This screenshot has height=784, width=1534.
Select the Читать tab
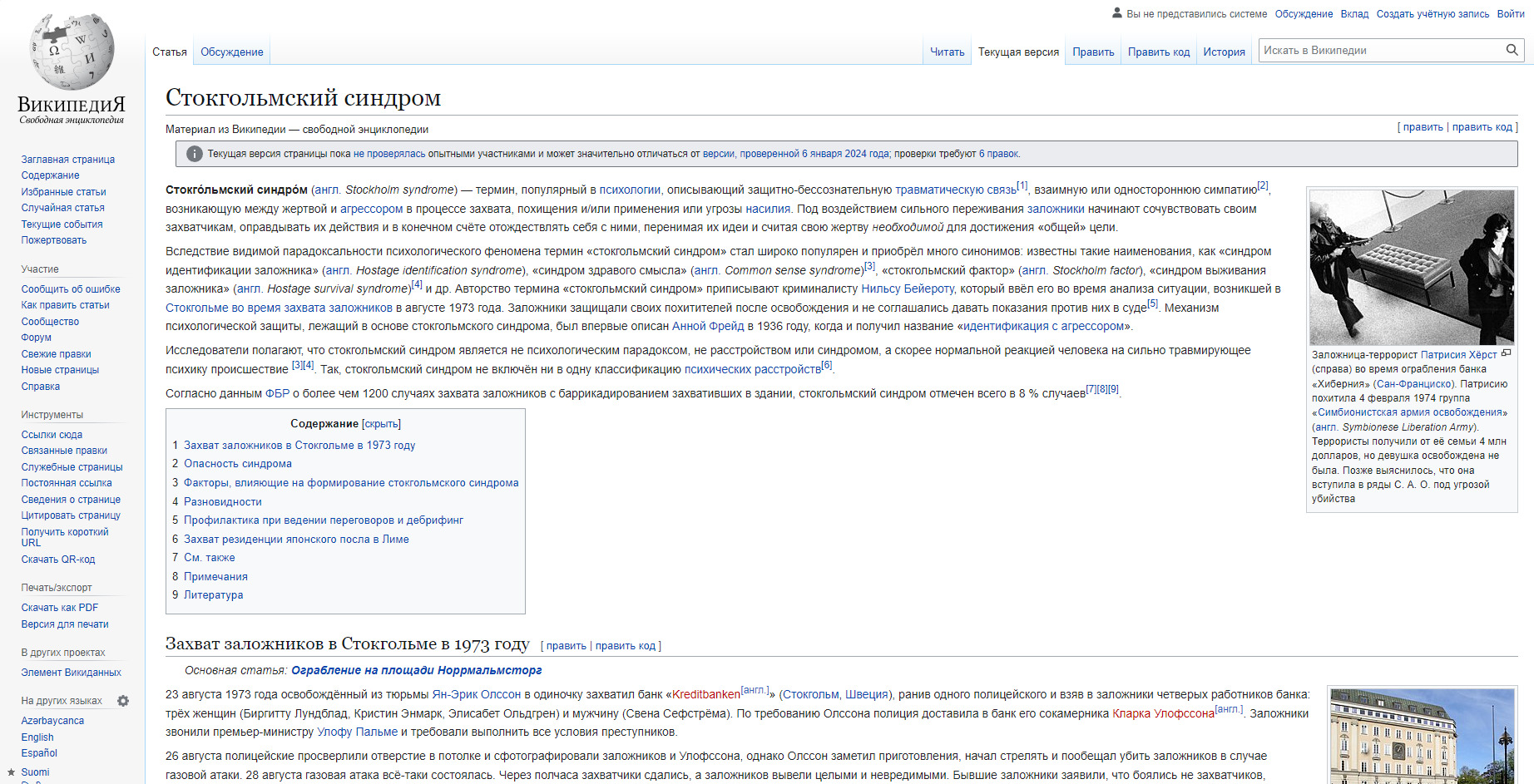point(947,52)
